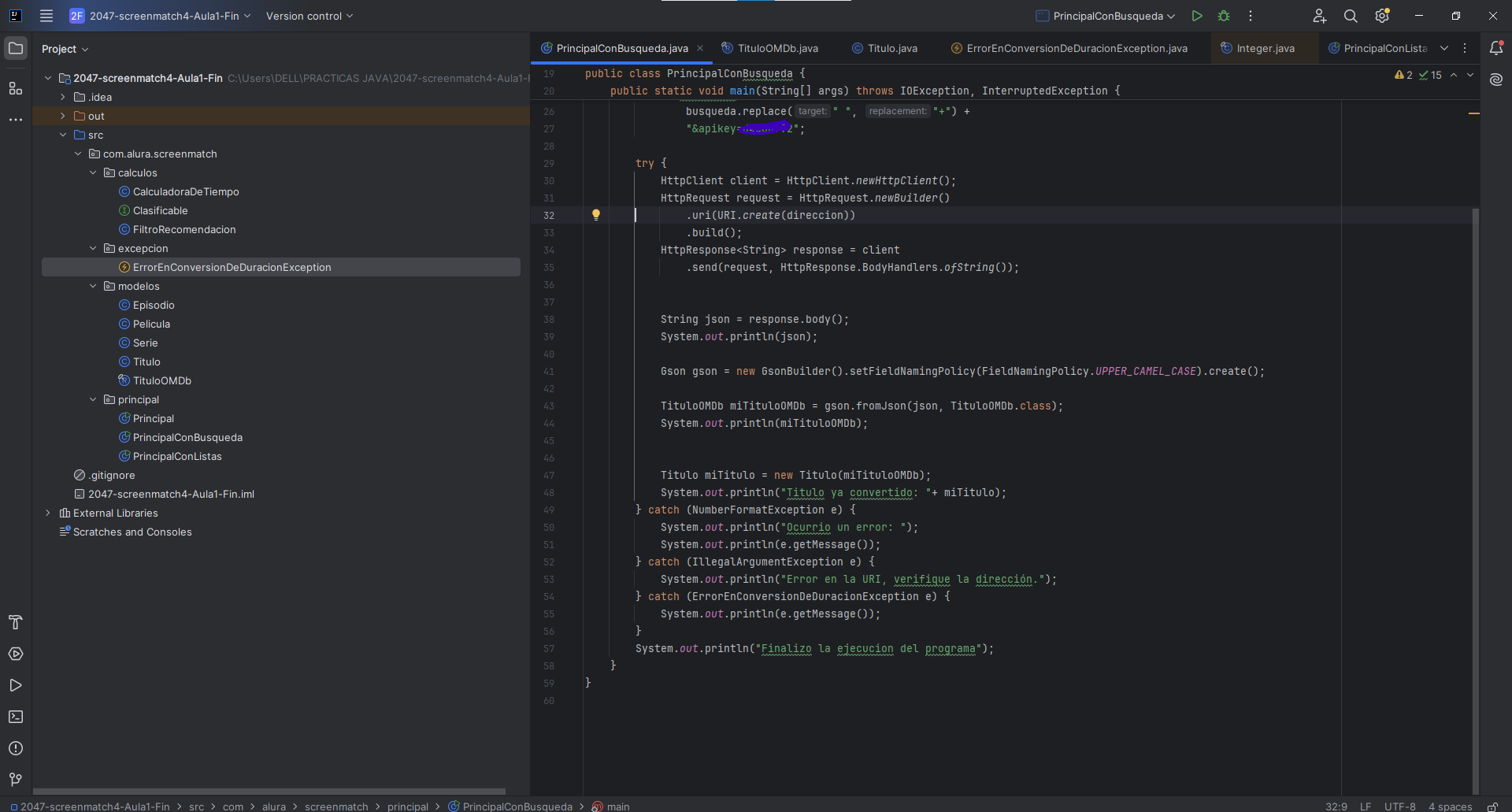Select FiltroRecomendacion class in tree
This screenshot has width=1512, height=812.
[x=184, y=229]
